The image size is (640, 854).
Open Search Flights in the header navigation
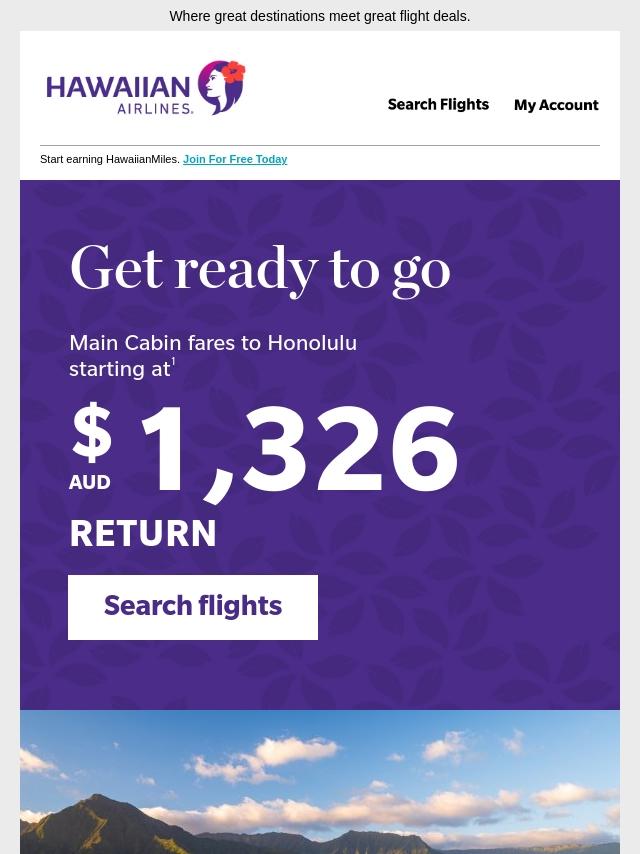[x=438, y=104]
